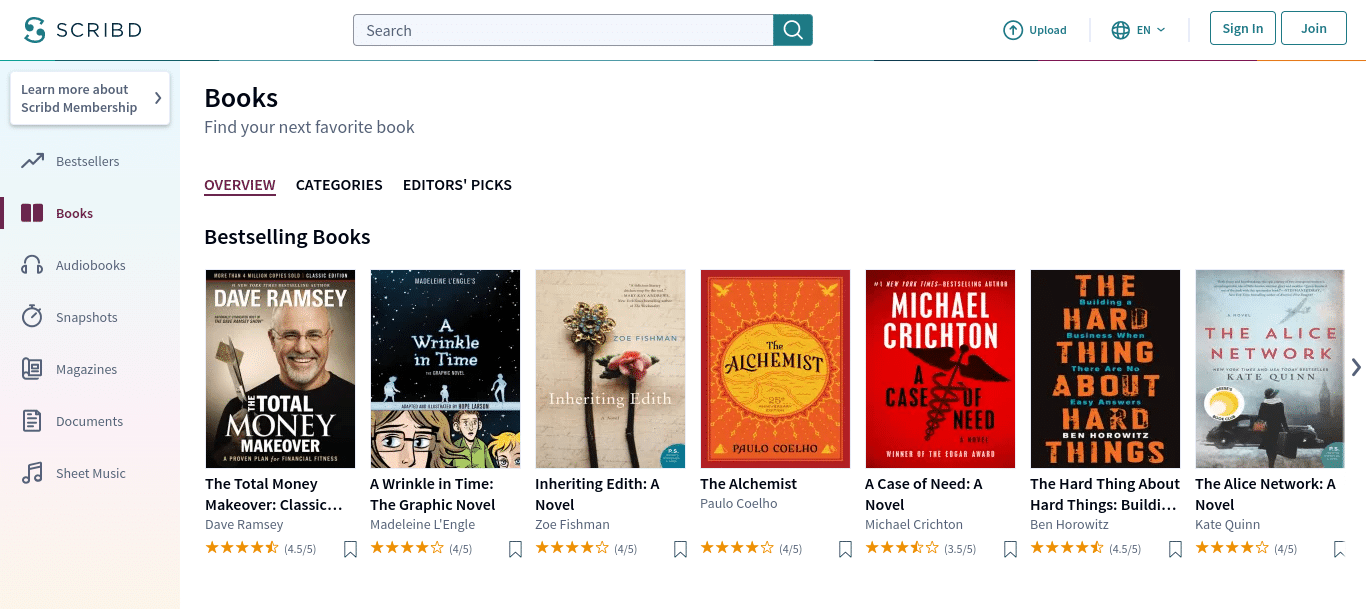Viewport: 1366px width, 609px height.
Task: Expand Learn more about Scribd Membership
Action: click(90, 98)
